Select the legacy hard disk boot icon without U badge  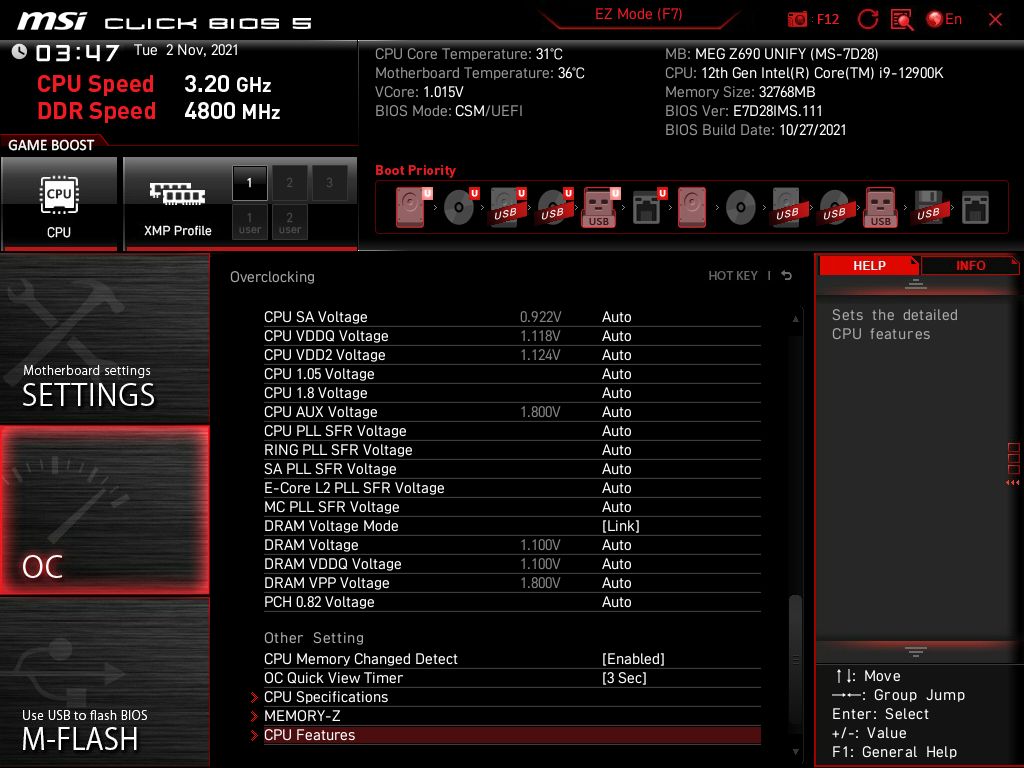[x=692, y=207]
